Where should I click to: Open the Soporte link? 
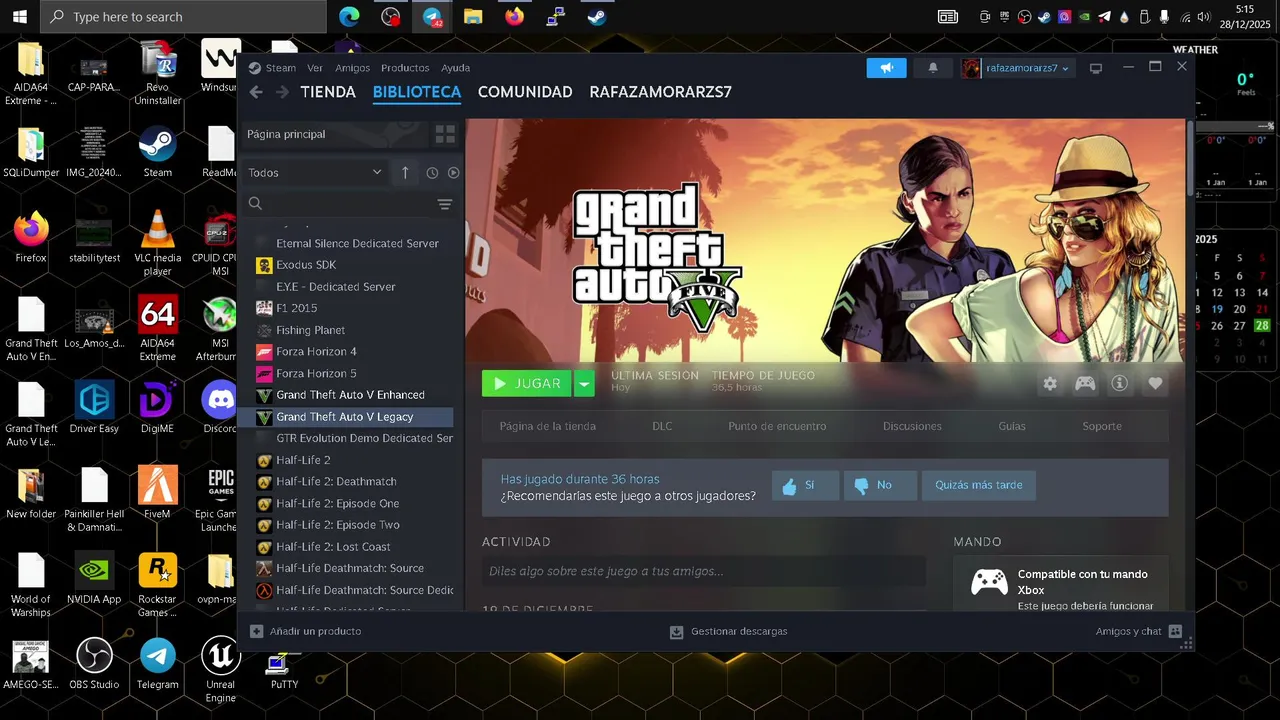tap(1102, 426)
